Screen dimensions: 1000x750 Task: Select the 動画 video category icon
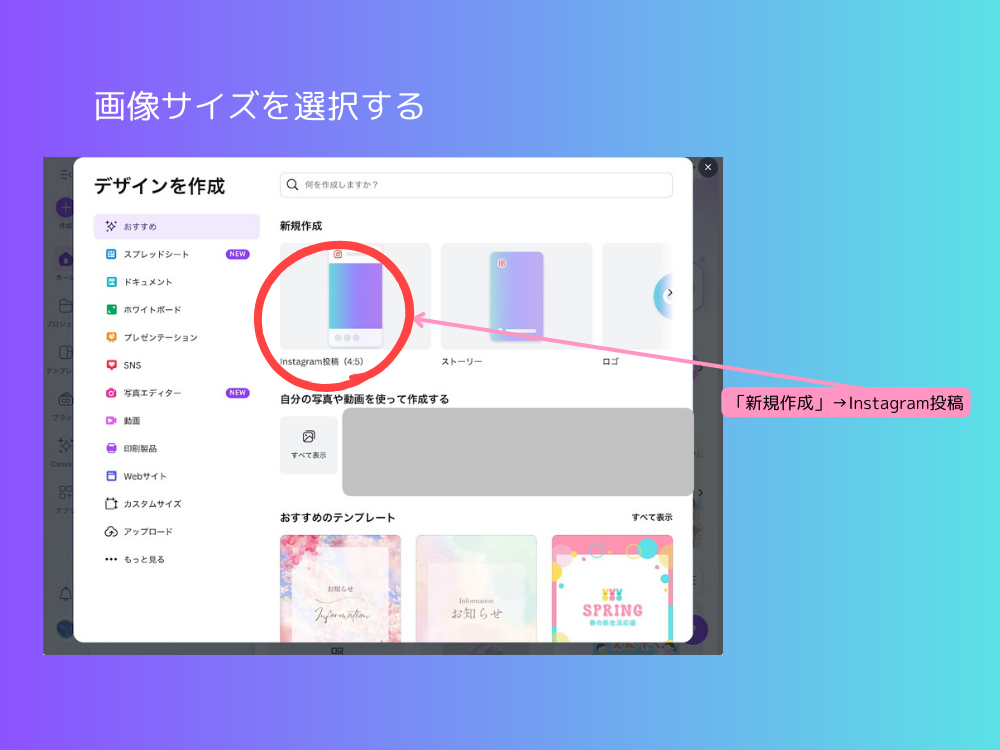[x=113, y=420]
